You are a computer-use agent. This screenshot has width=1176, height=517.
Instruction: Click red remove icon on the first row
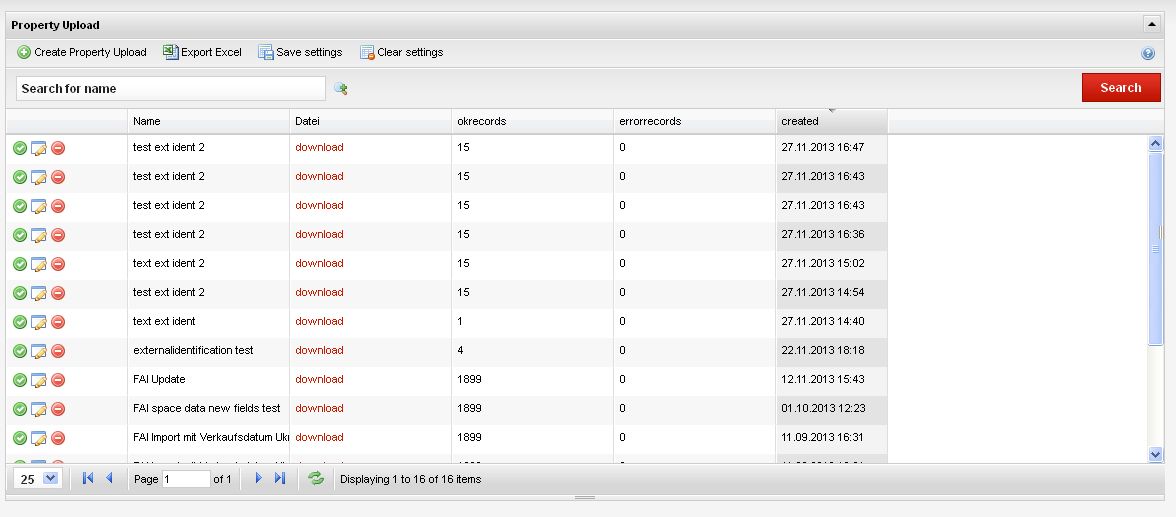tap(58, 148)
